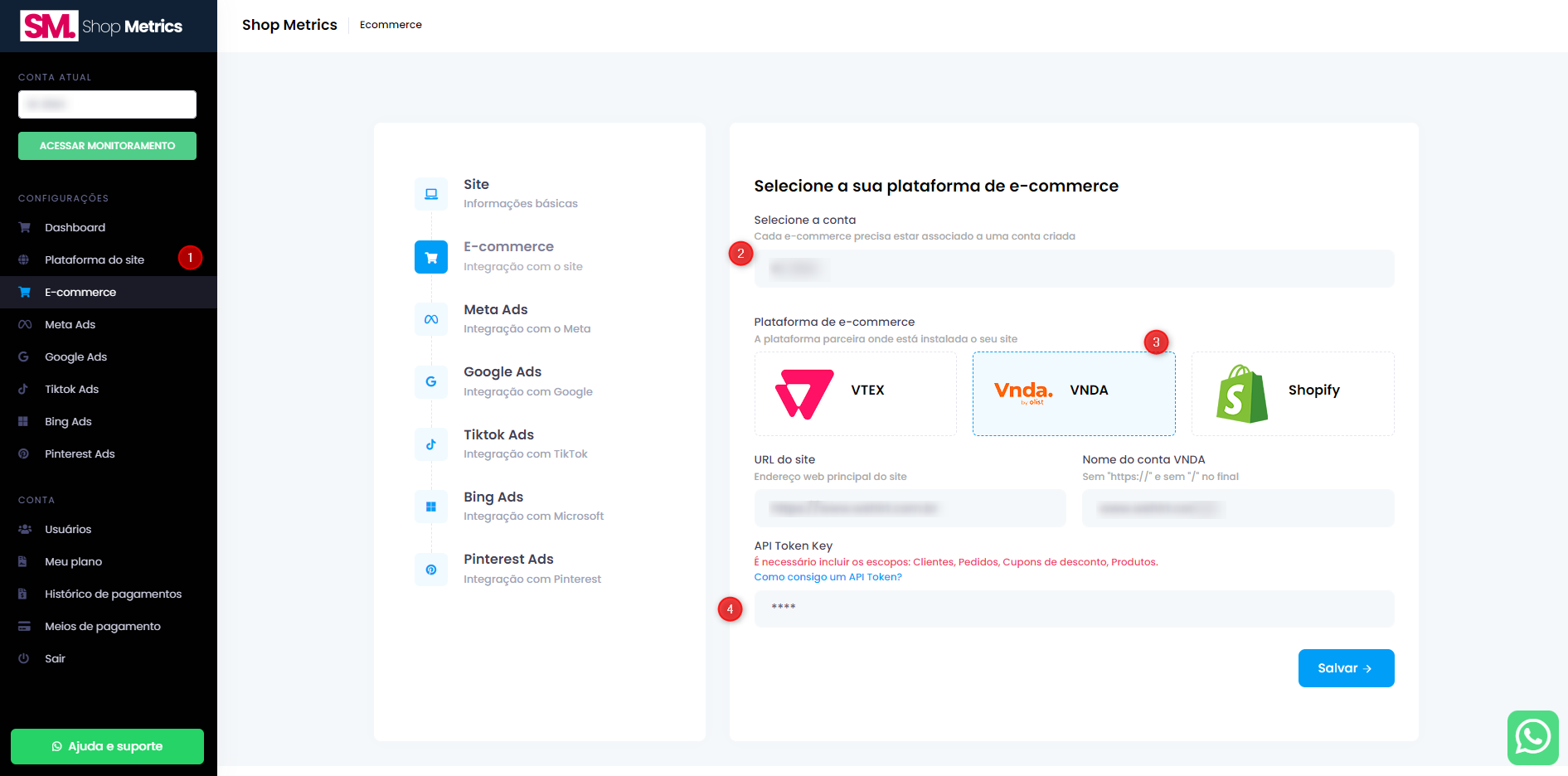The height and width of the screenshot is (776, 1568).
Task: Open the Selecione a conta dropdown
Action: coord(1074,269)
